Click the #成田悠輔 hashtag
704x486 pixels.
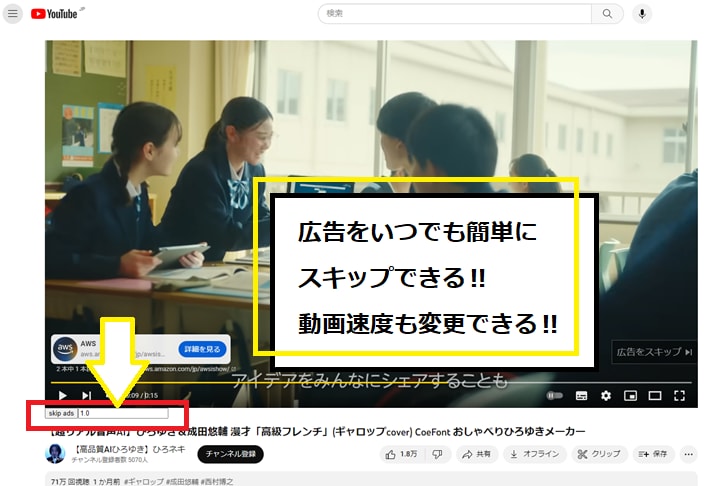pos(182,482)
